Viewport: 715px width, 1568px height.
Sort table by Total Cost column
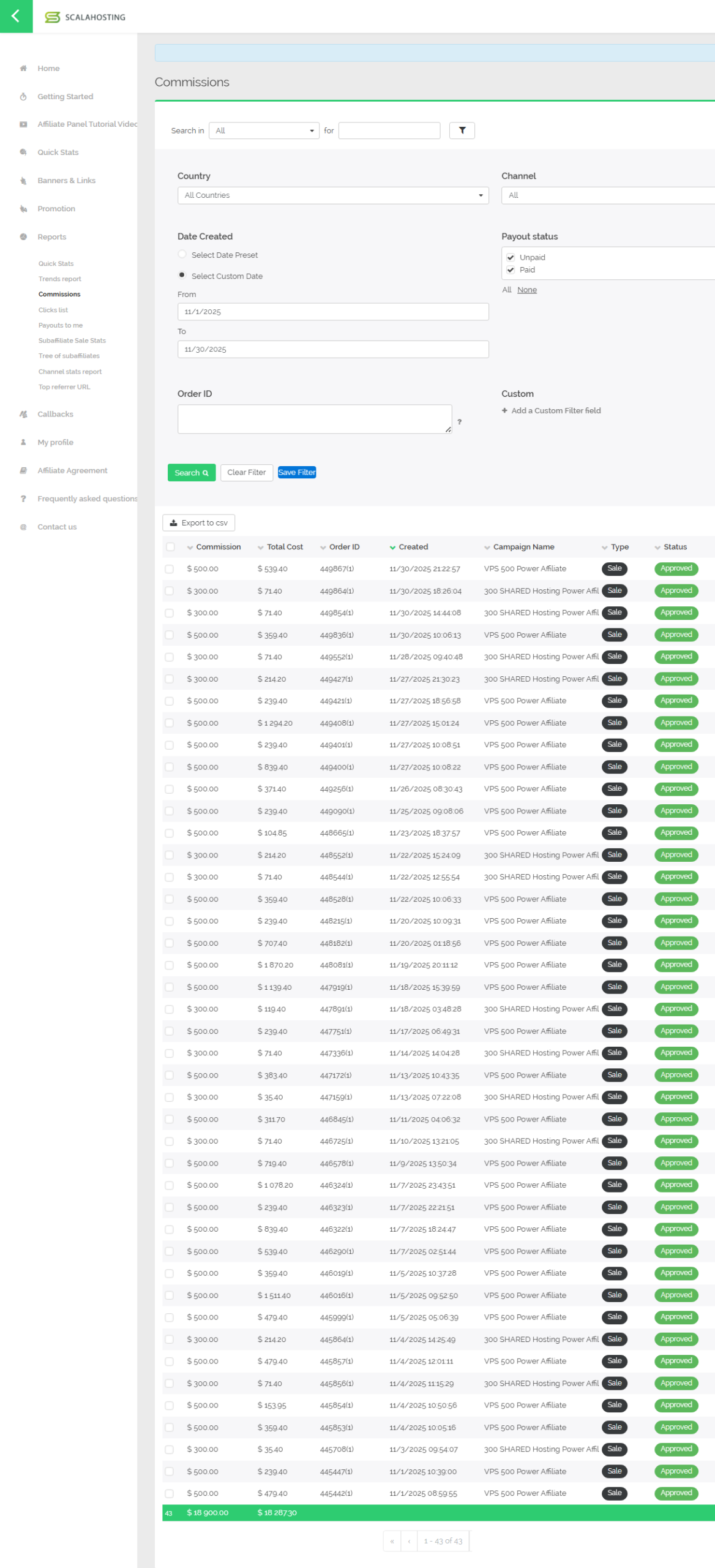tap(280, 548)
